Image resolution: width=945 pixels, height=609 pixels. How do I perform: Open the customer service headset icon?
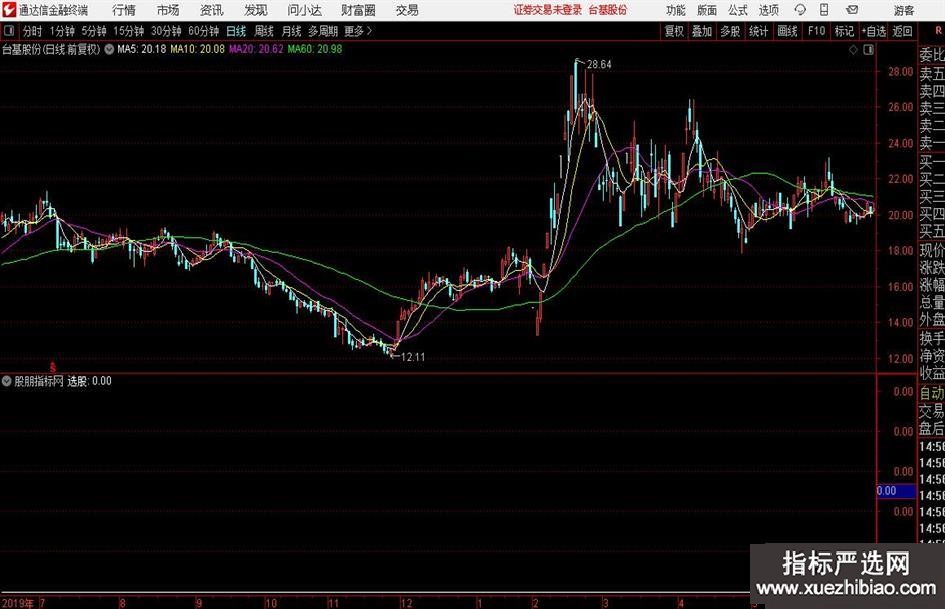800,10
